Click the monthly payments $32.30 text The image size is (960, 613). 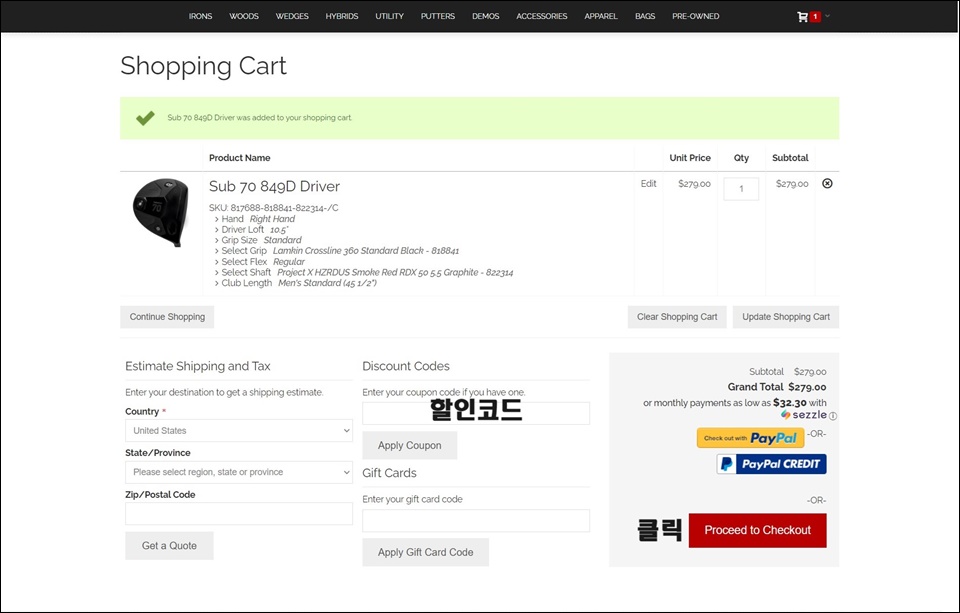click(x=735, y=403)
